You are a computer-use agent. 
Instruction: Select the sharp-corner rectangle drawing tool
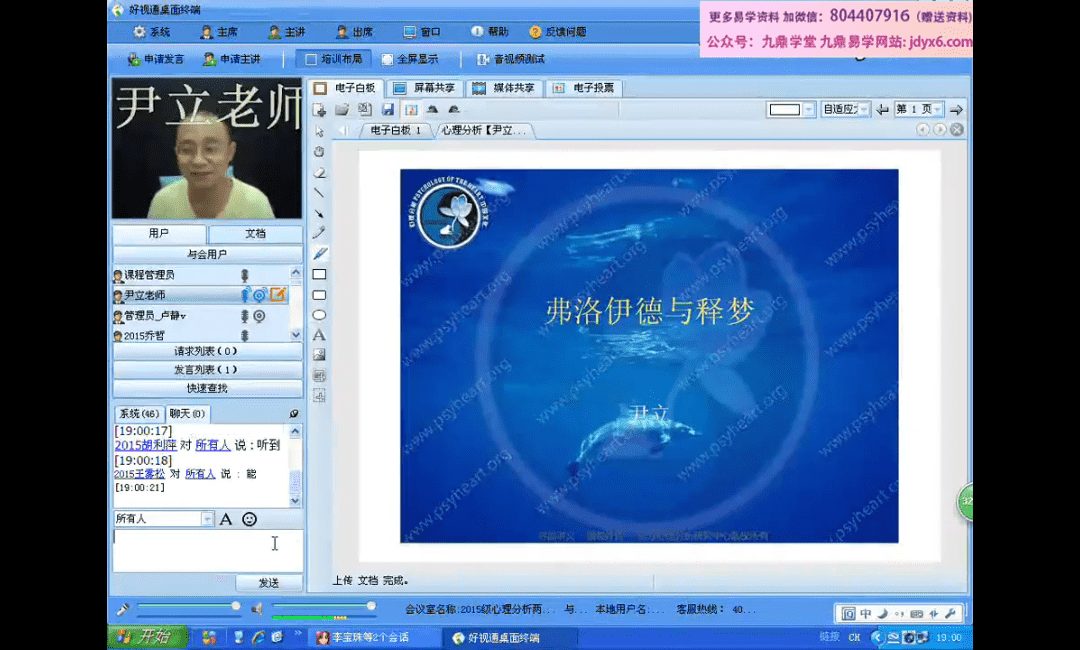pos(319,274)
